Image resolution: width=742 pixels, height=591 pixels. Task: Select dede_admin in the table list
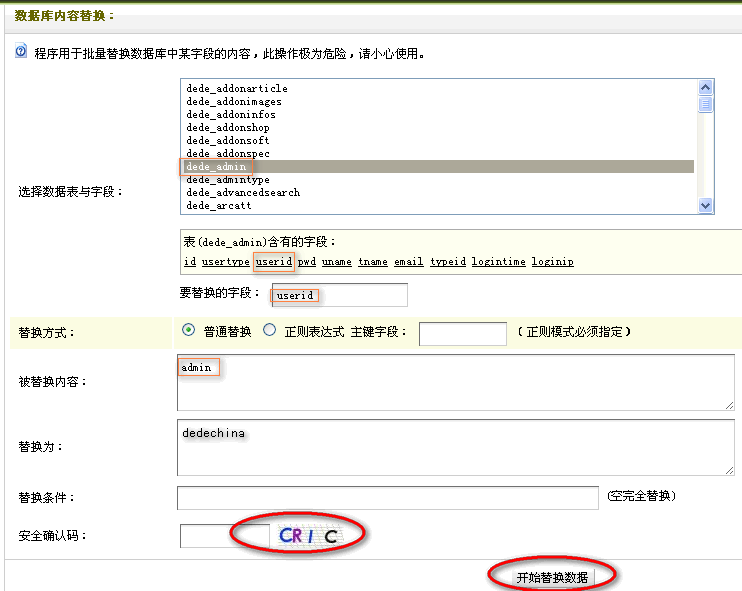coord(216,167)
